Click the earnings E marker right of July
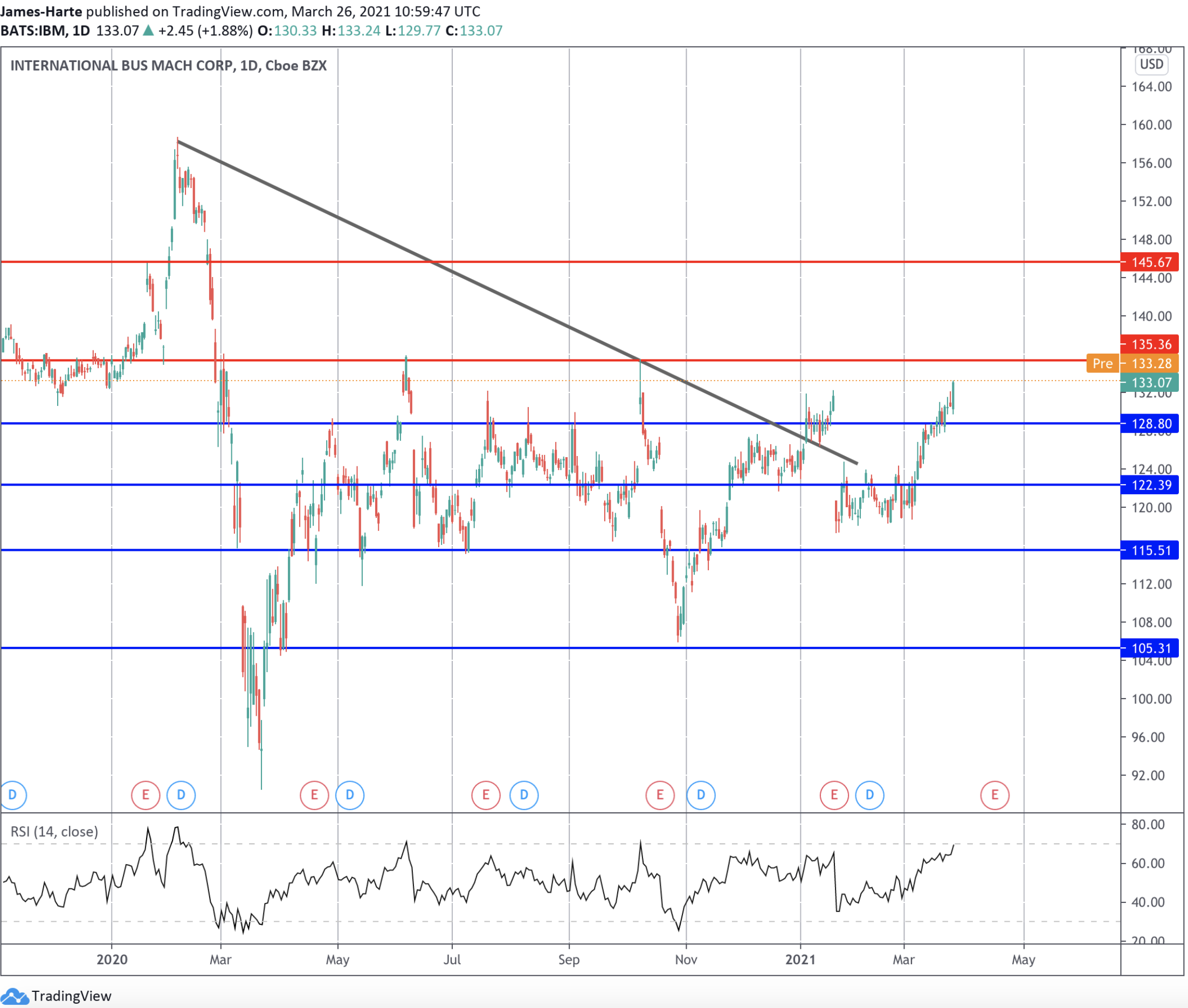This screenshot has height=1008, width=1188. (485, 795)
